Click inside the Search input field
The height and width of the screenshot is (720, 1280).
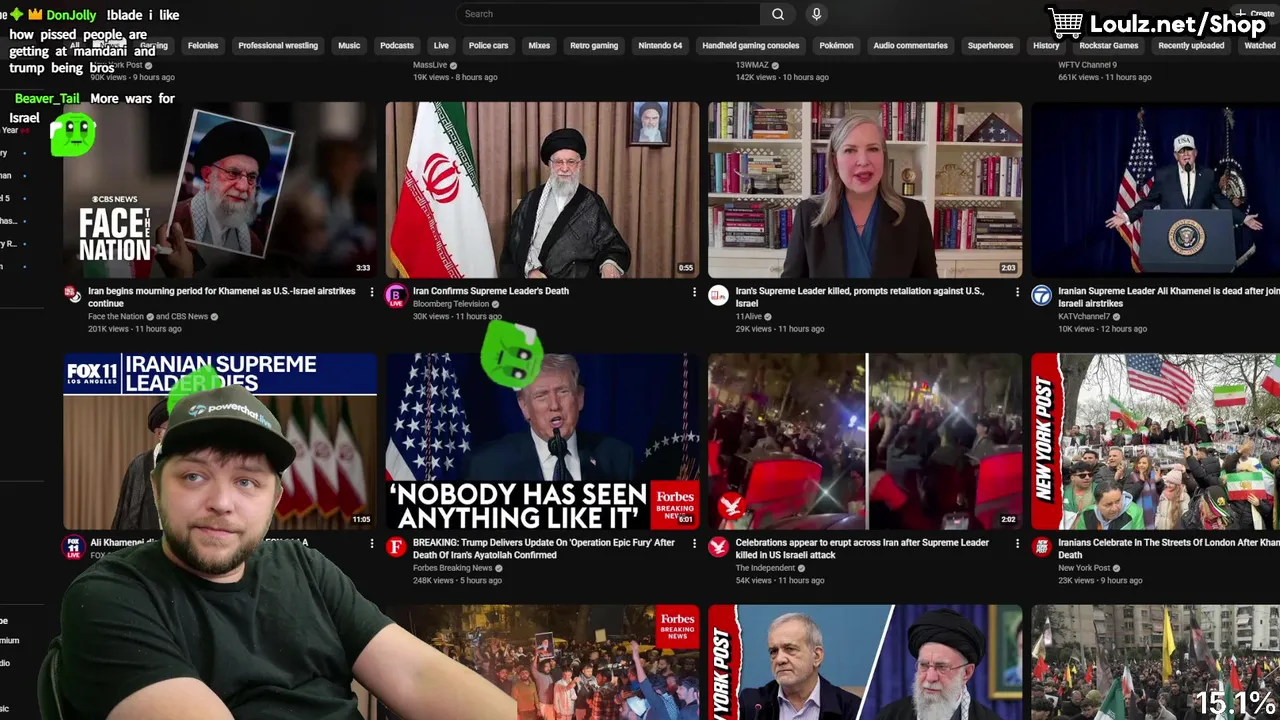point(609,14)
